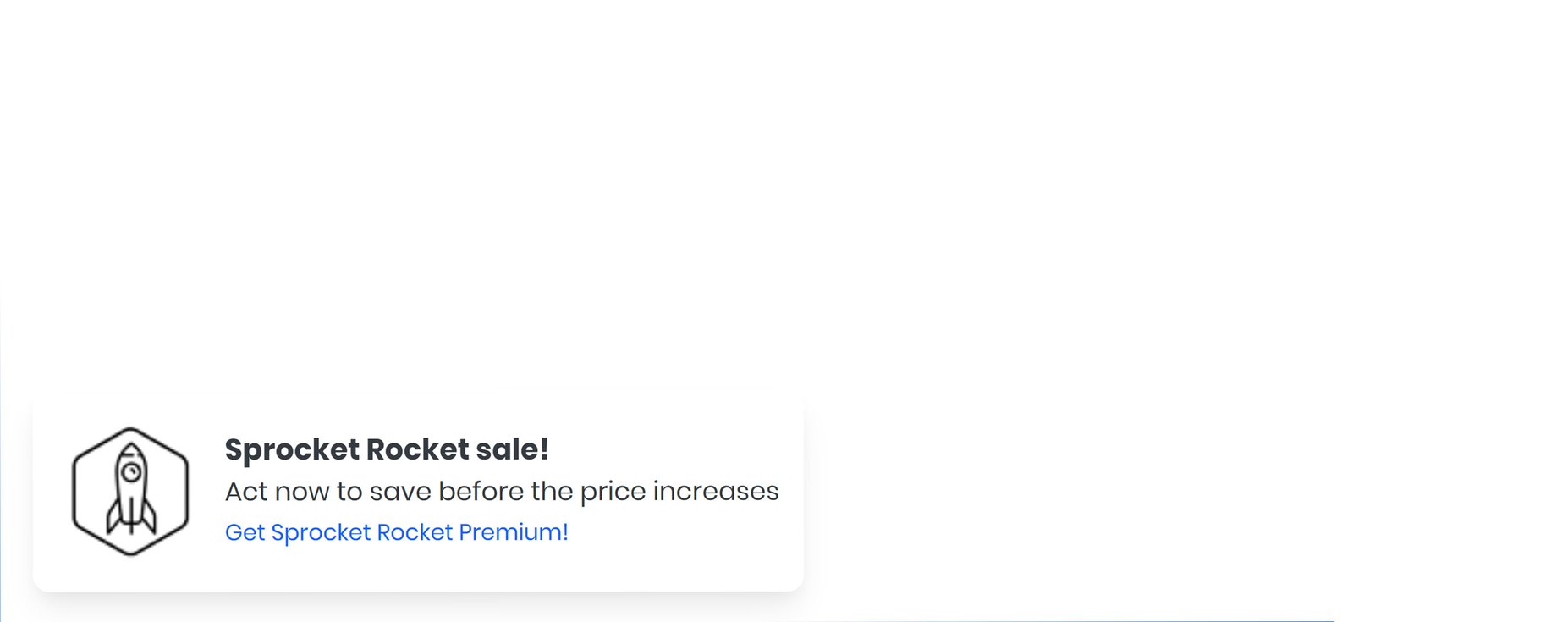Viewport: 1568px width, 622px height.
Task: Click the exclamation in the sale headline
Action: coord(544,450)
